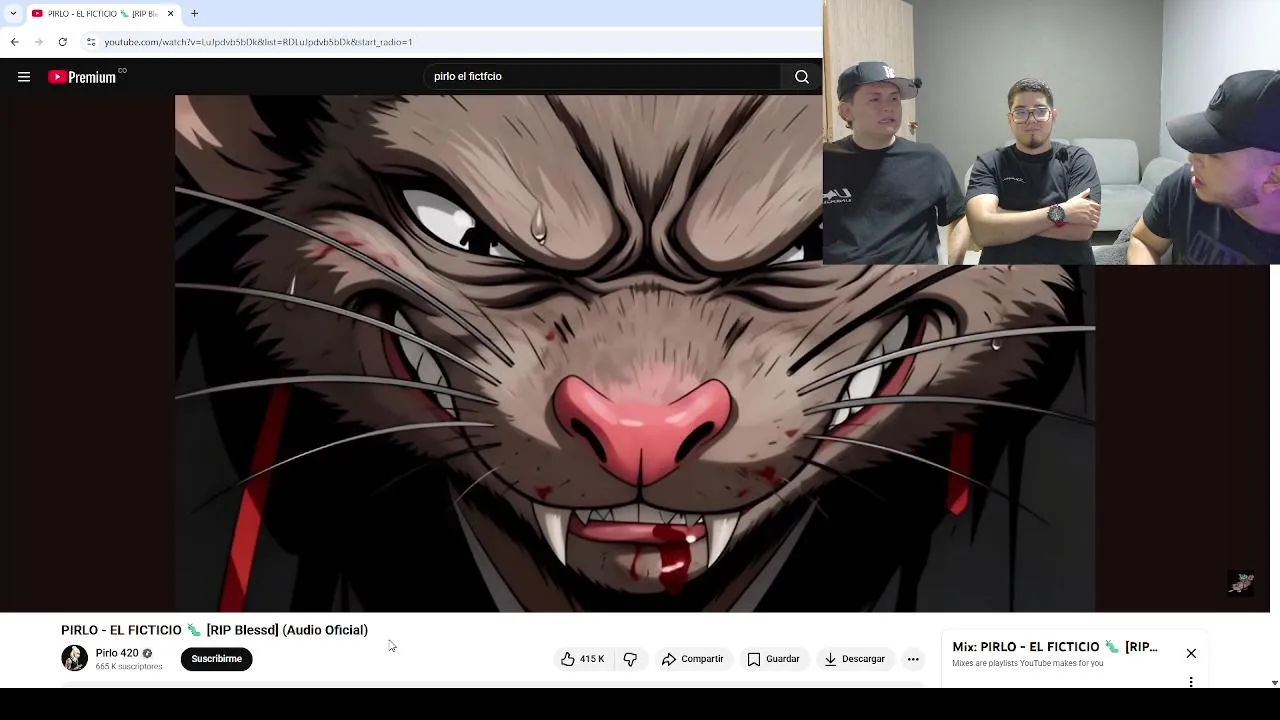This screenshot has height=720, width=1280.
Task: Close the PIRLO - EL FICTICIO tab
Action: point(170,14)
